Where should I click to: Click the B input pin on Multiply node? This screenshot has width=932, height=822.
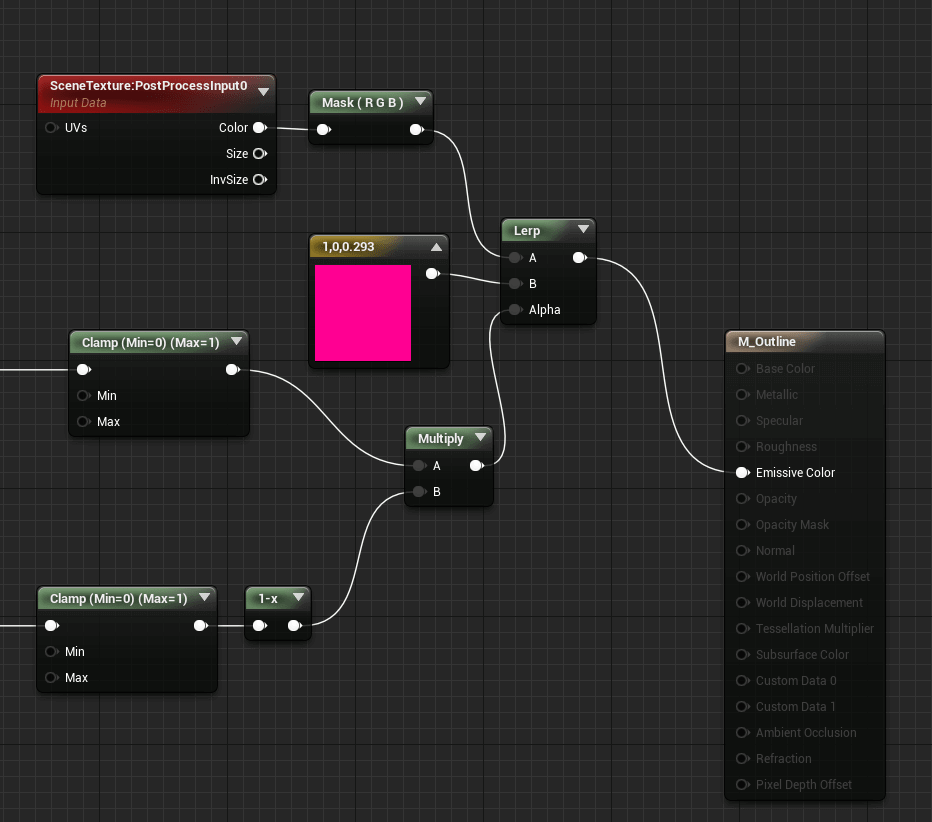[x=420, y=492]
